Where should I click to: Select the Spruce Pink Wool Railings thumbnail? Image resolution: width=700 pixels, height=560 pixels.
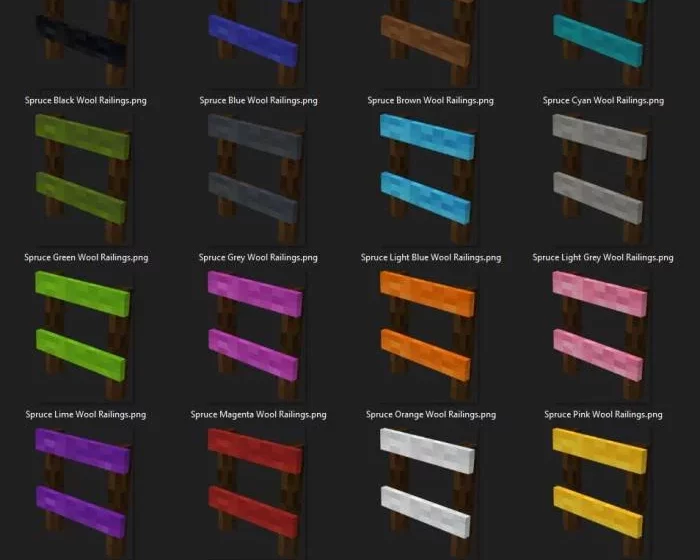(x=598, y=328)
